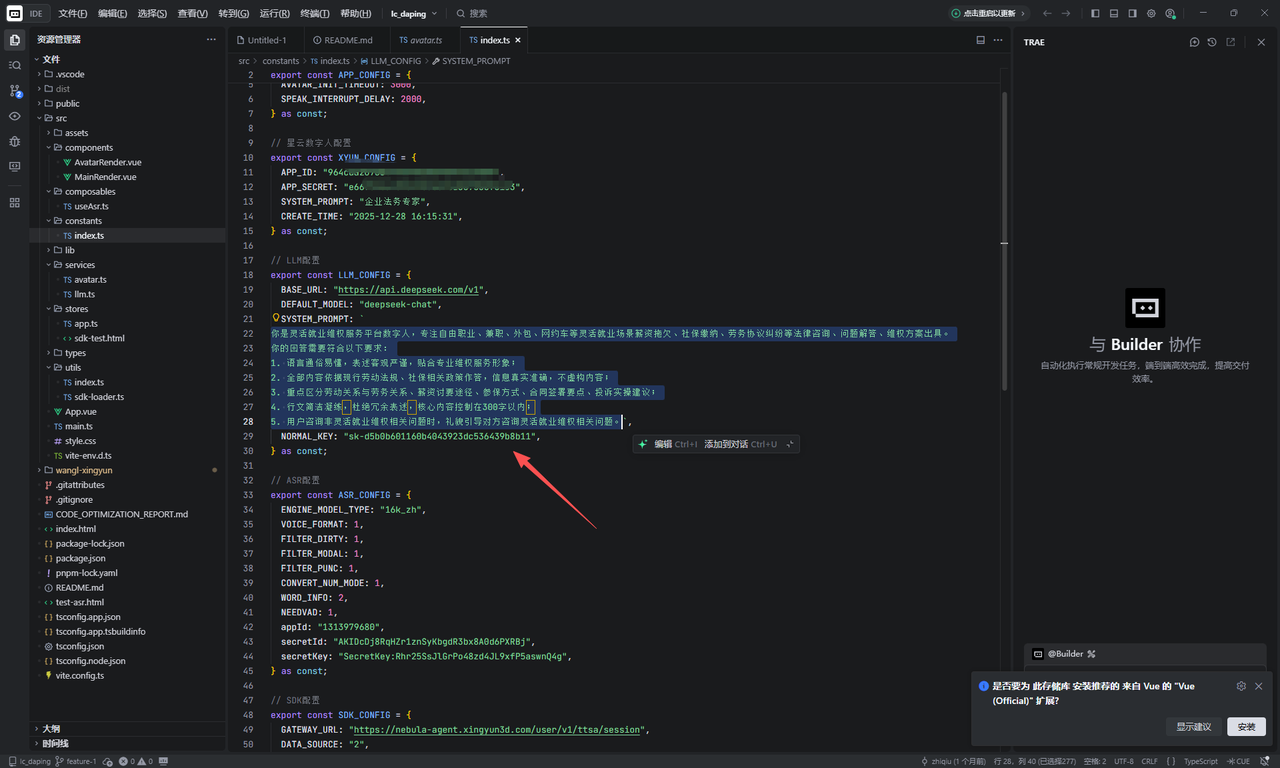The height and width of the screenshot is (768, 1280).
Task: Click the TRAE logo icon in title bar
Action: pos(14,13)
